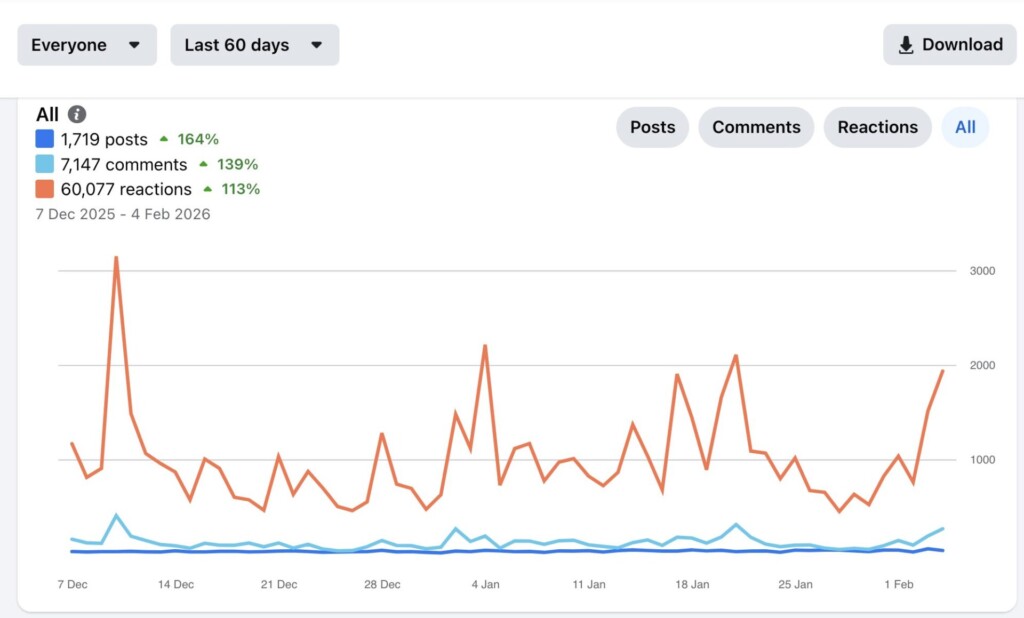Click the tallest orange peak on the chart
This screenshot has width=1024, height=618.
(x=116, y=258)
